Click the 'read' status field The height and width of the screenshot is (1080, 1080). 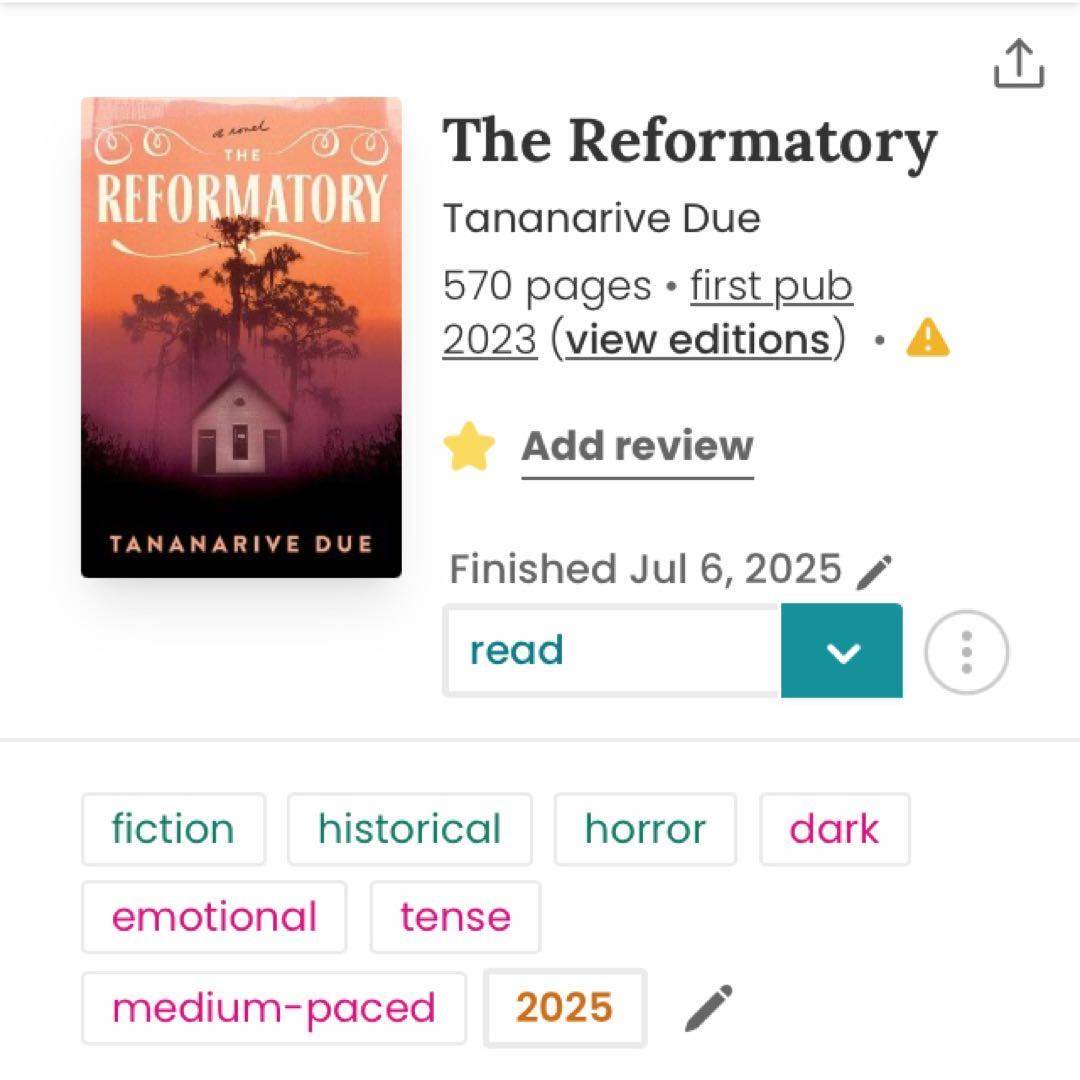pyautogui.click(x=612, y=652)
